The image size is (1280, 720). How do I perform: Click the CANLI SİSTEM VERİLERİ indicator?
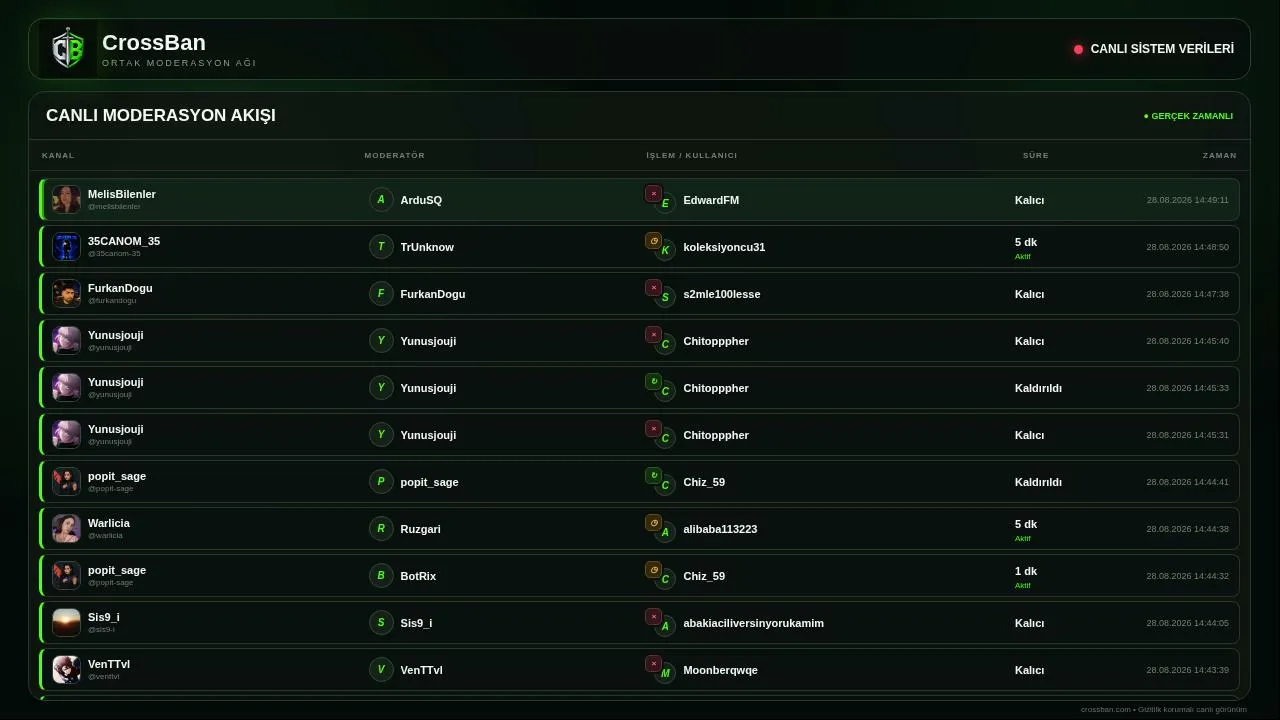[x=1154, y=49]
